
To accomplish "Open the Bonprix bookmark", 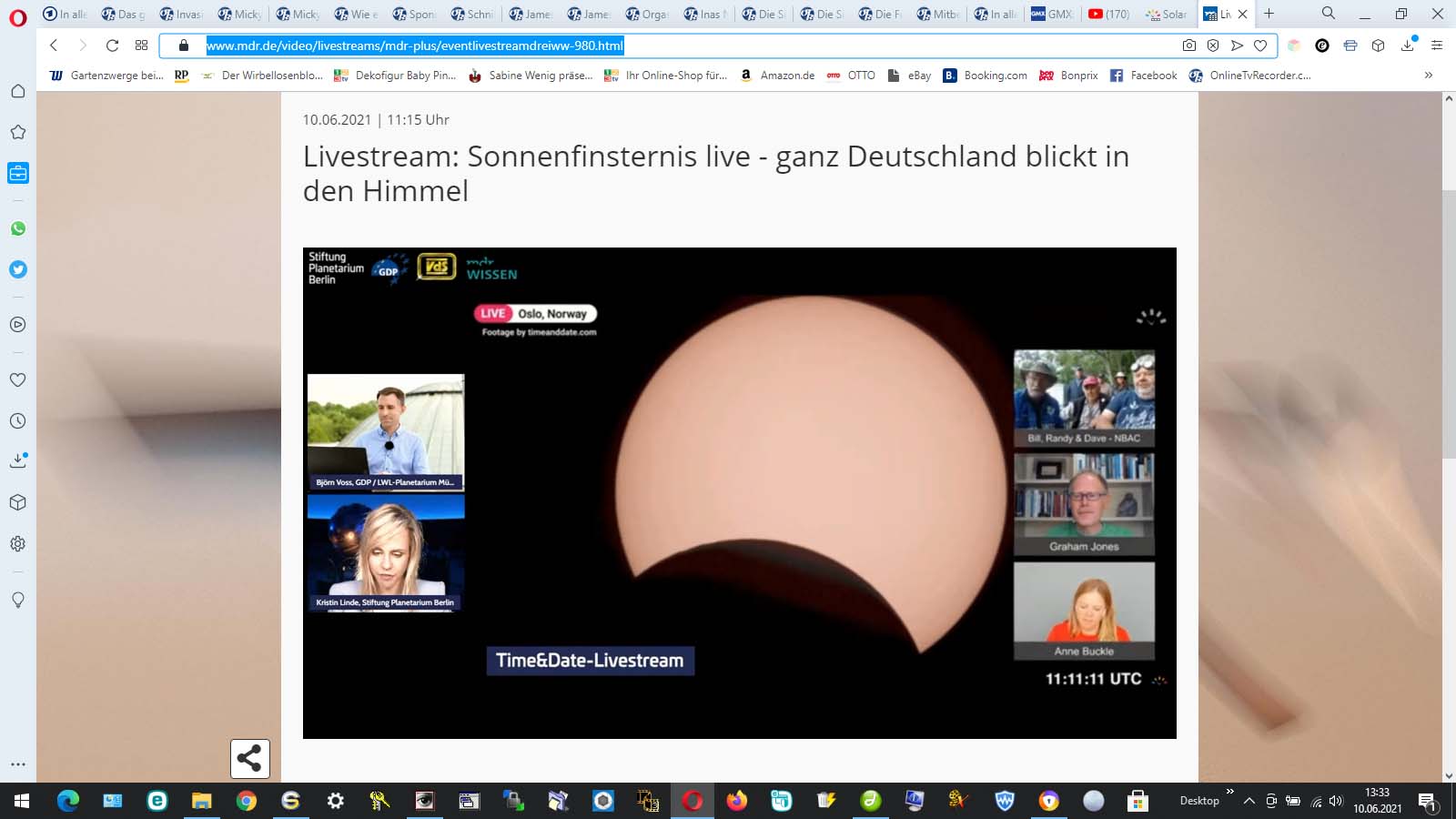I will pos(1069,76).
